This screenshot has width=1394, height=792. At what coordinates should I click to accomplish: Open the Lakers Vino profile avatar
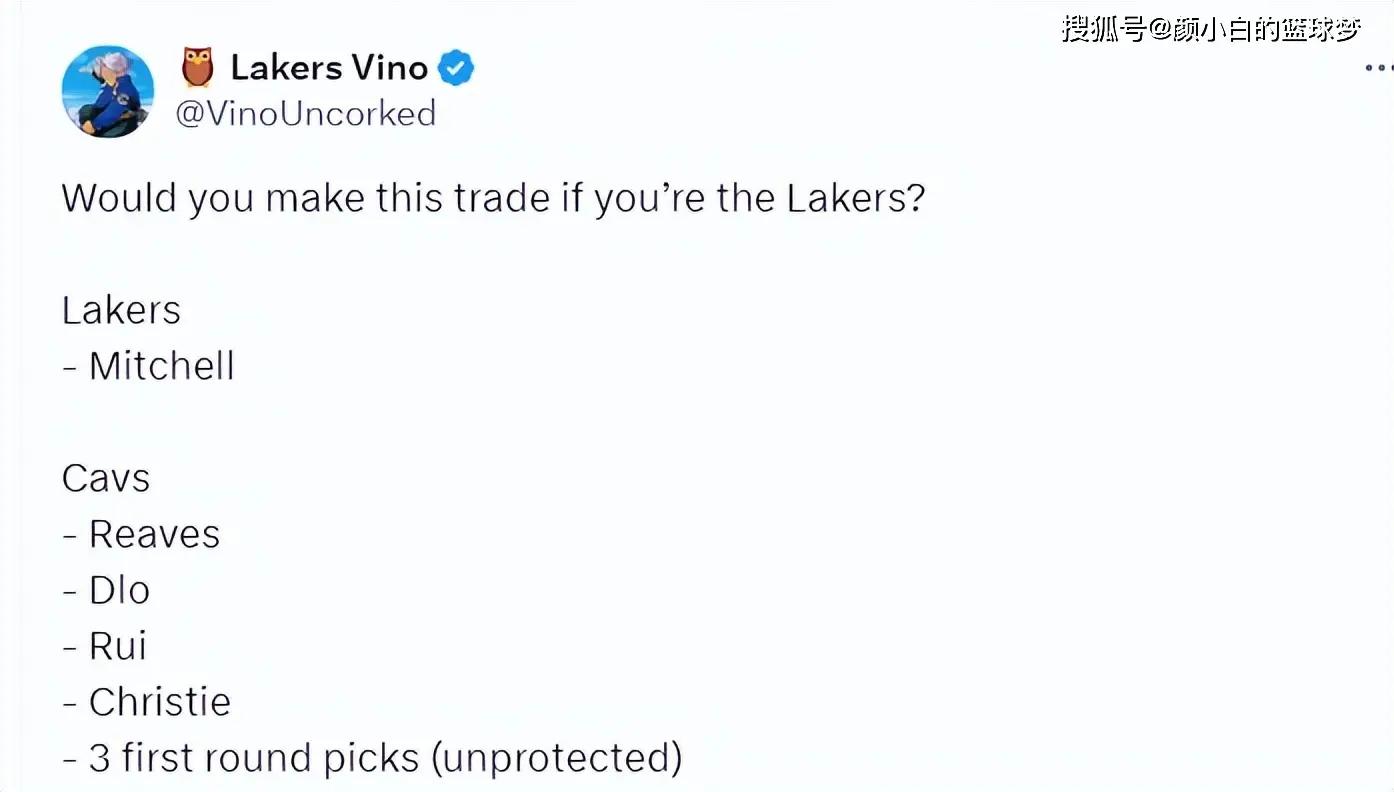[x=108, y=91]
